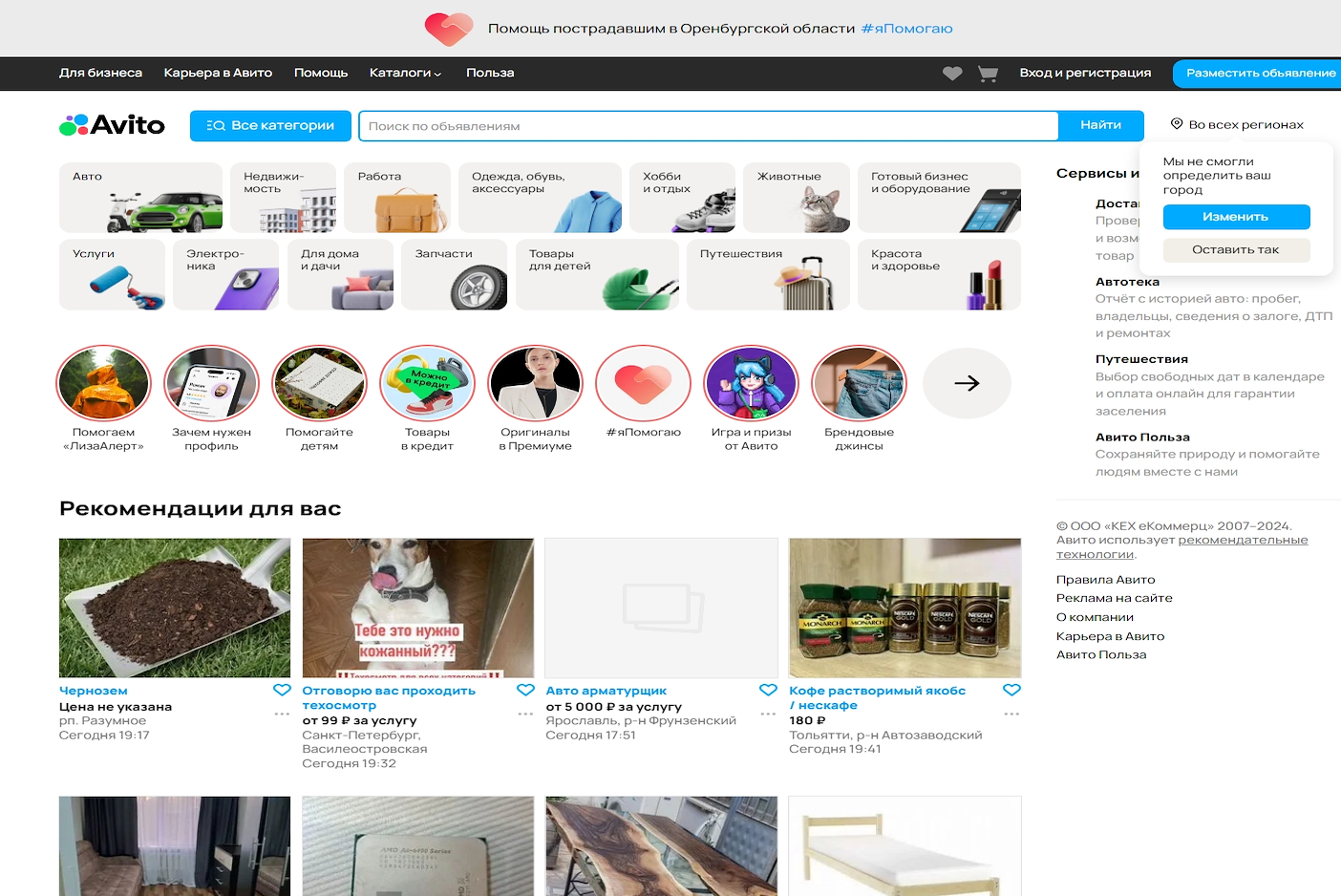Open the Животные category tile
This screenshot has width=1341, height=896.
point(797,198)
